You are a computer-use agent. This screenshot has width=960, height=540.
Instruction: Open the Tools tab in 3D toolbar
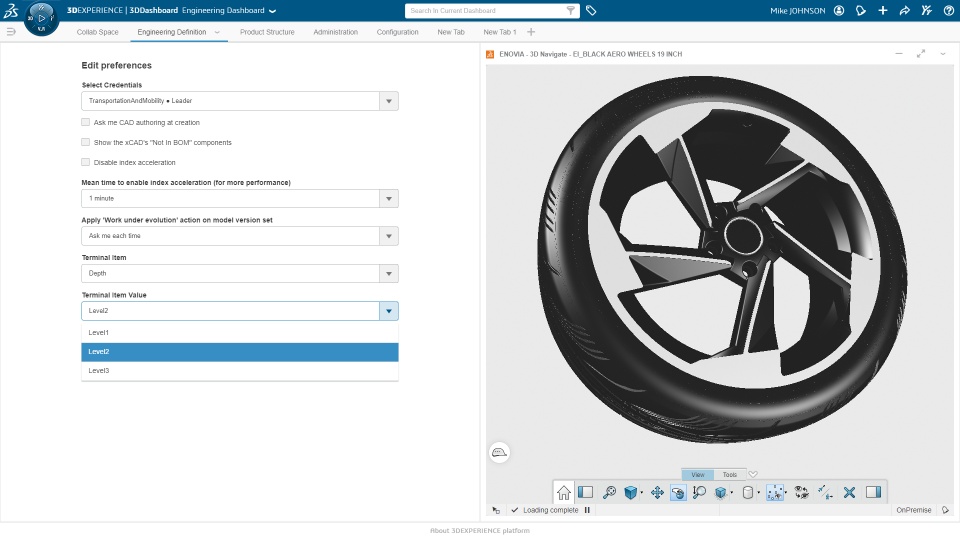click(x=730, y=475)
